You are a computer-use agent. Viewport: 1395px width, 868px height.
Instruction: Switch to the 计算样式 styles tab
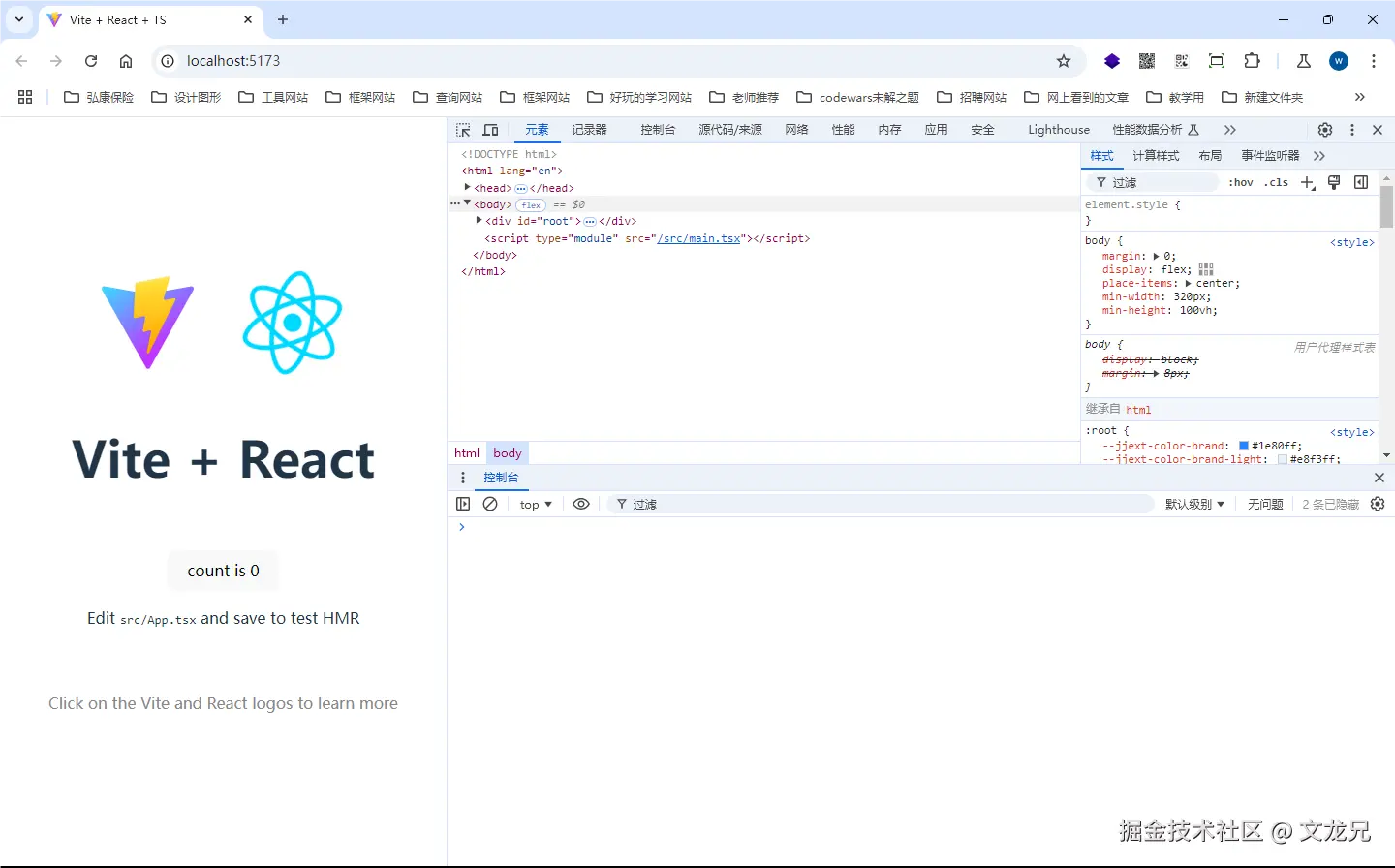pos(1156,156)
